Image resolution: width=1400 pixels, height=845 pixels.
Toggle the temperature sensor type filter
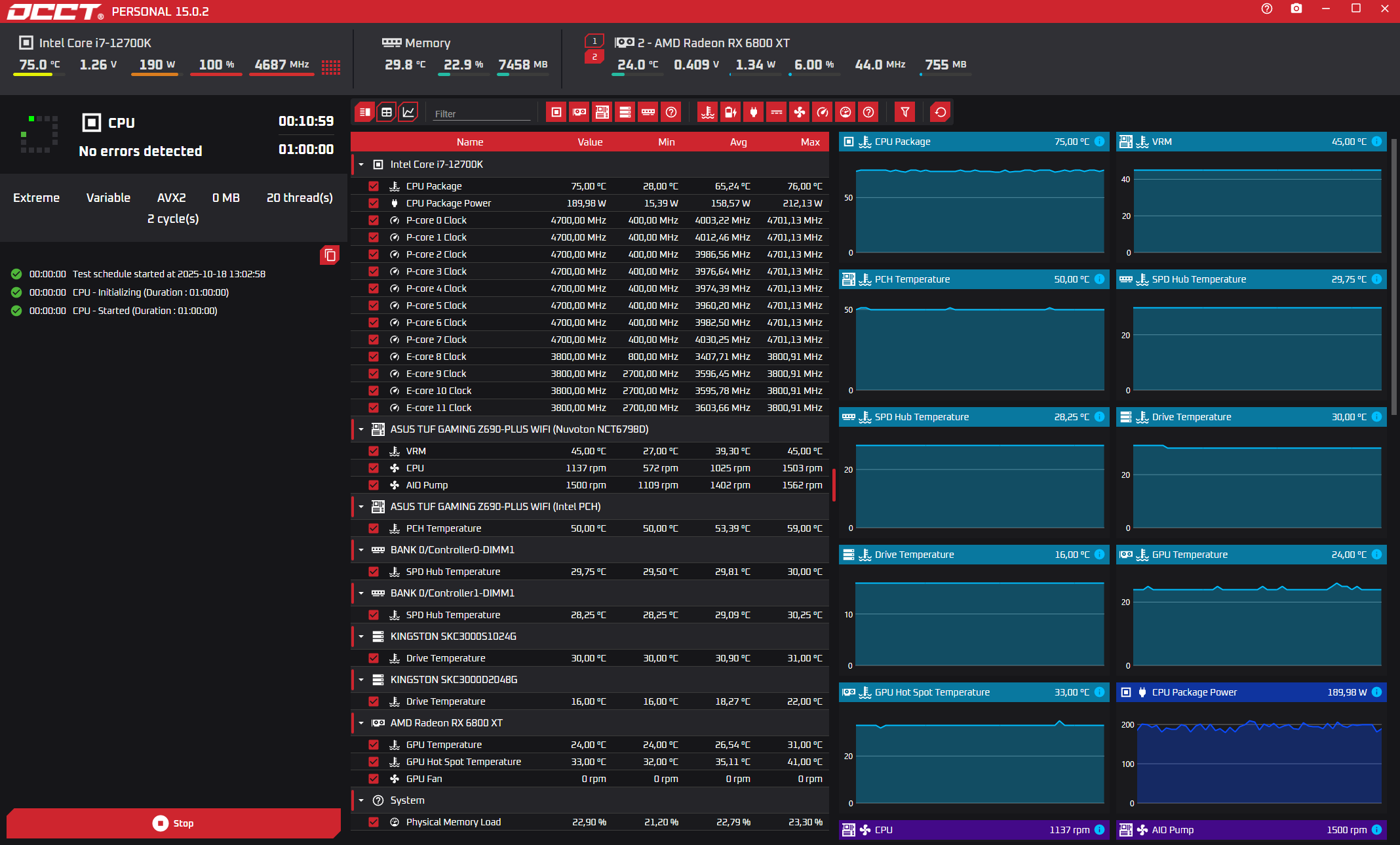pos(708,112)
